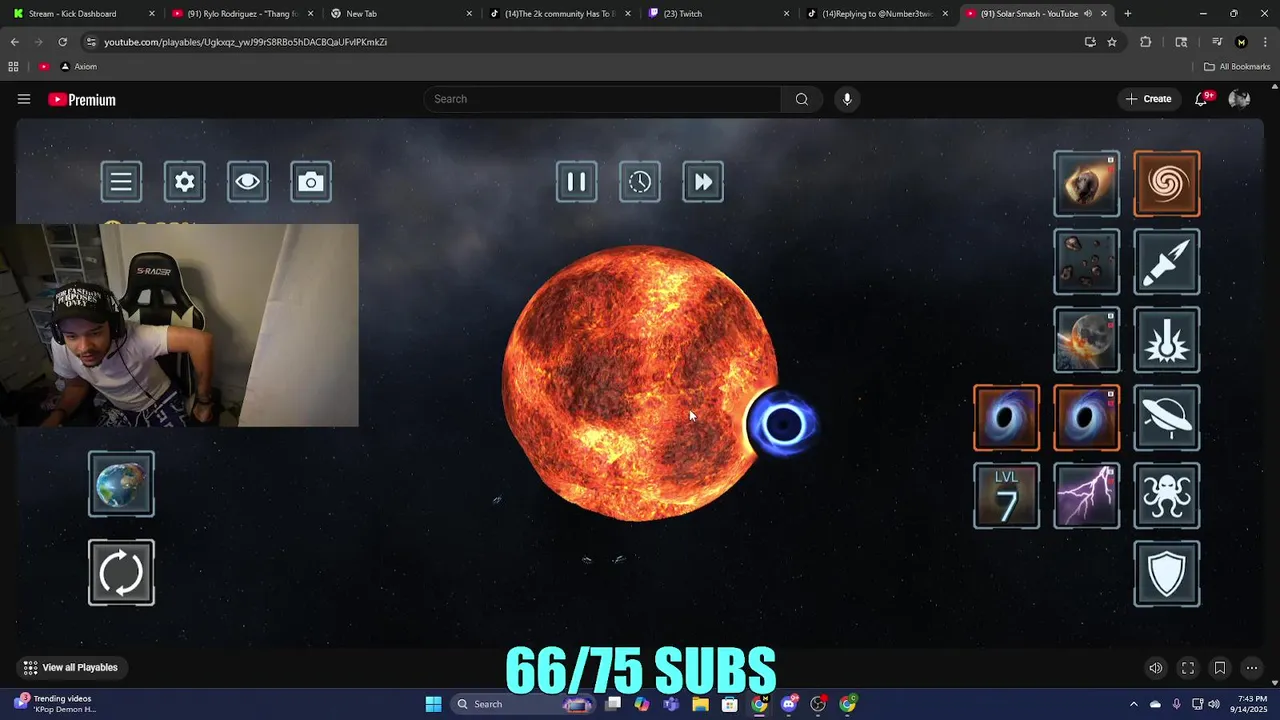The height and width of the screenshot is (720, 1280).
Task: Save the playable with bookmark icon
Action: pos(1220,668)
